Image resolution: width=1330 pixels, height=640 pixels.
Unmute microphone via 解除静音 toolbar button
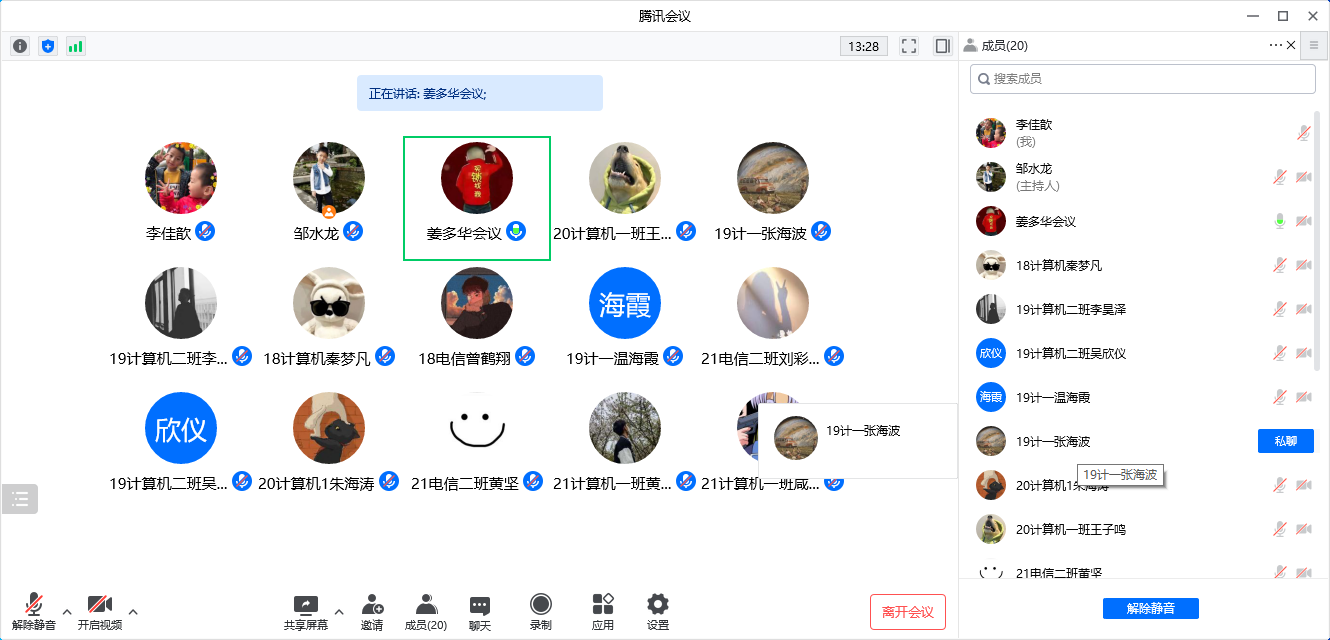34,611
